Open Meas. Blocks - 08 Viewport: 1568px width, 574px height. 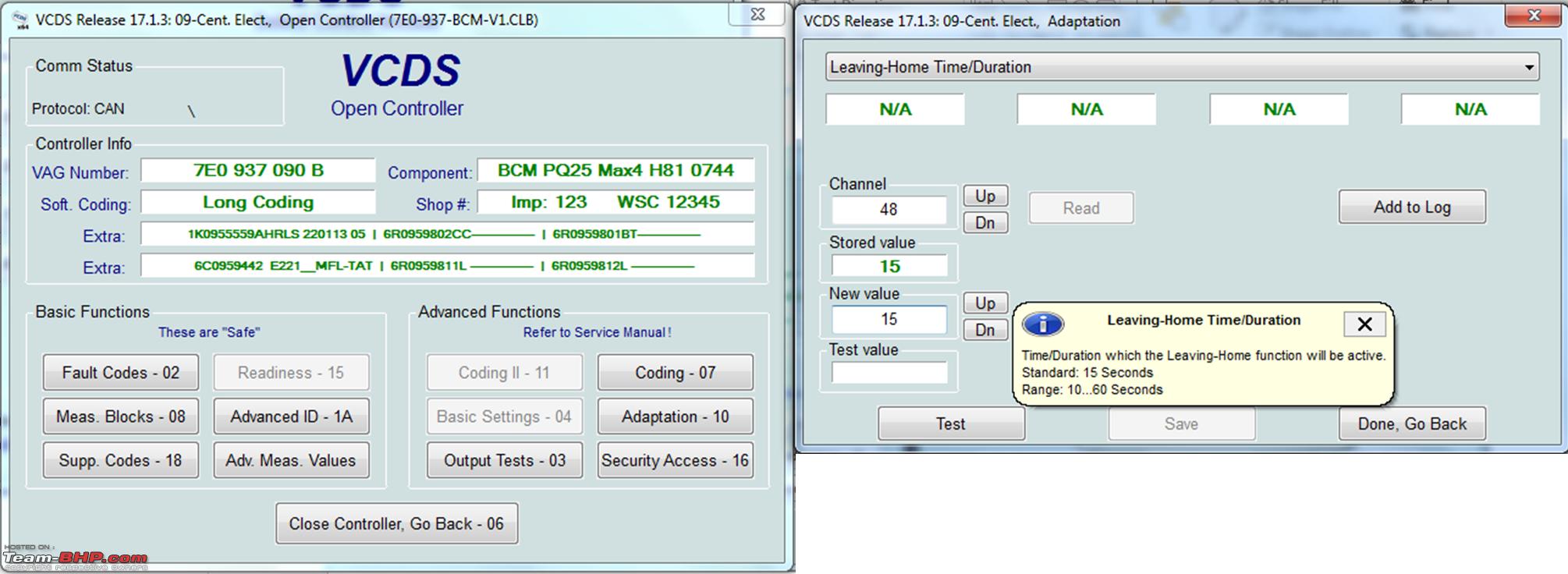pyautogui.click(x=121, y=416)
